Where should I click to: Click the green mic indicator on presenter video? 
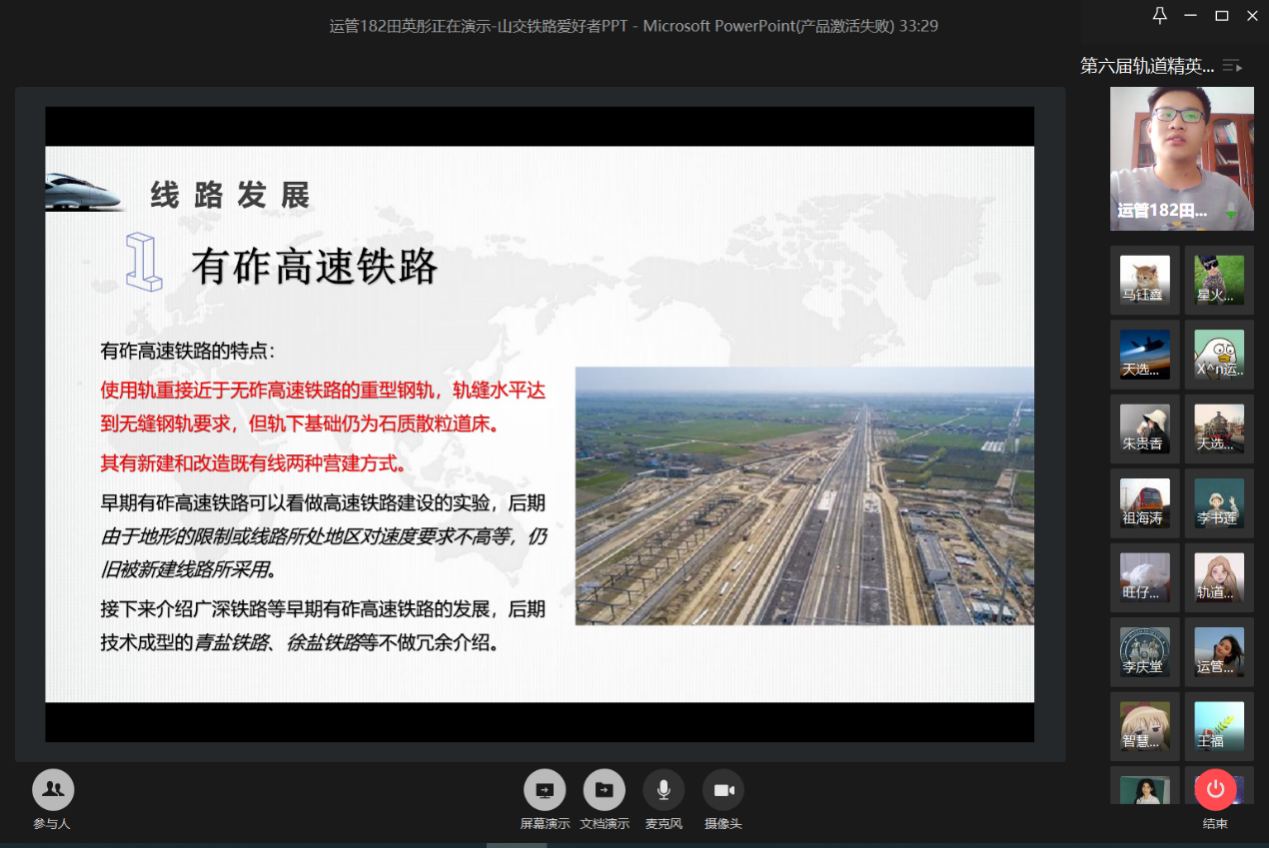(x=1232, y=213)
